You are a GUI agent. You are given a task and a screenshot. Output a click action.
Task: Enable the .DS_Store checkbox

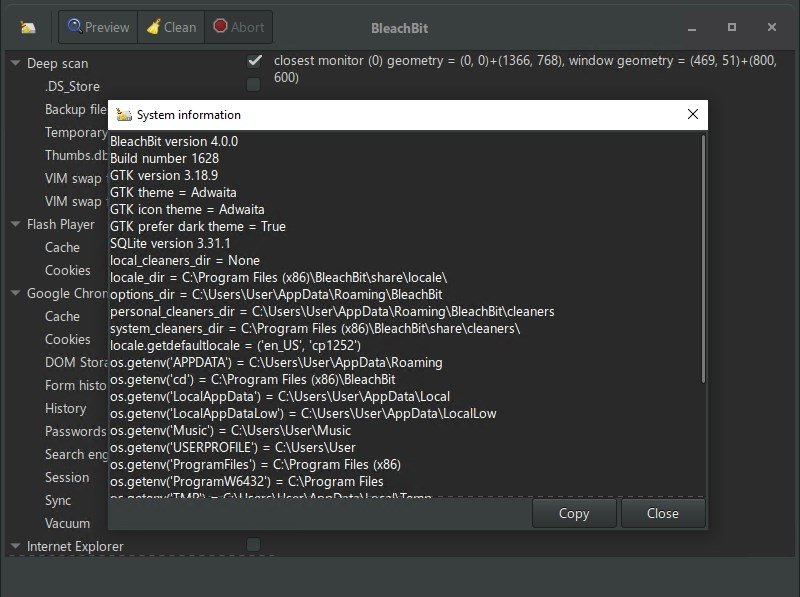(254, 84)
